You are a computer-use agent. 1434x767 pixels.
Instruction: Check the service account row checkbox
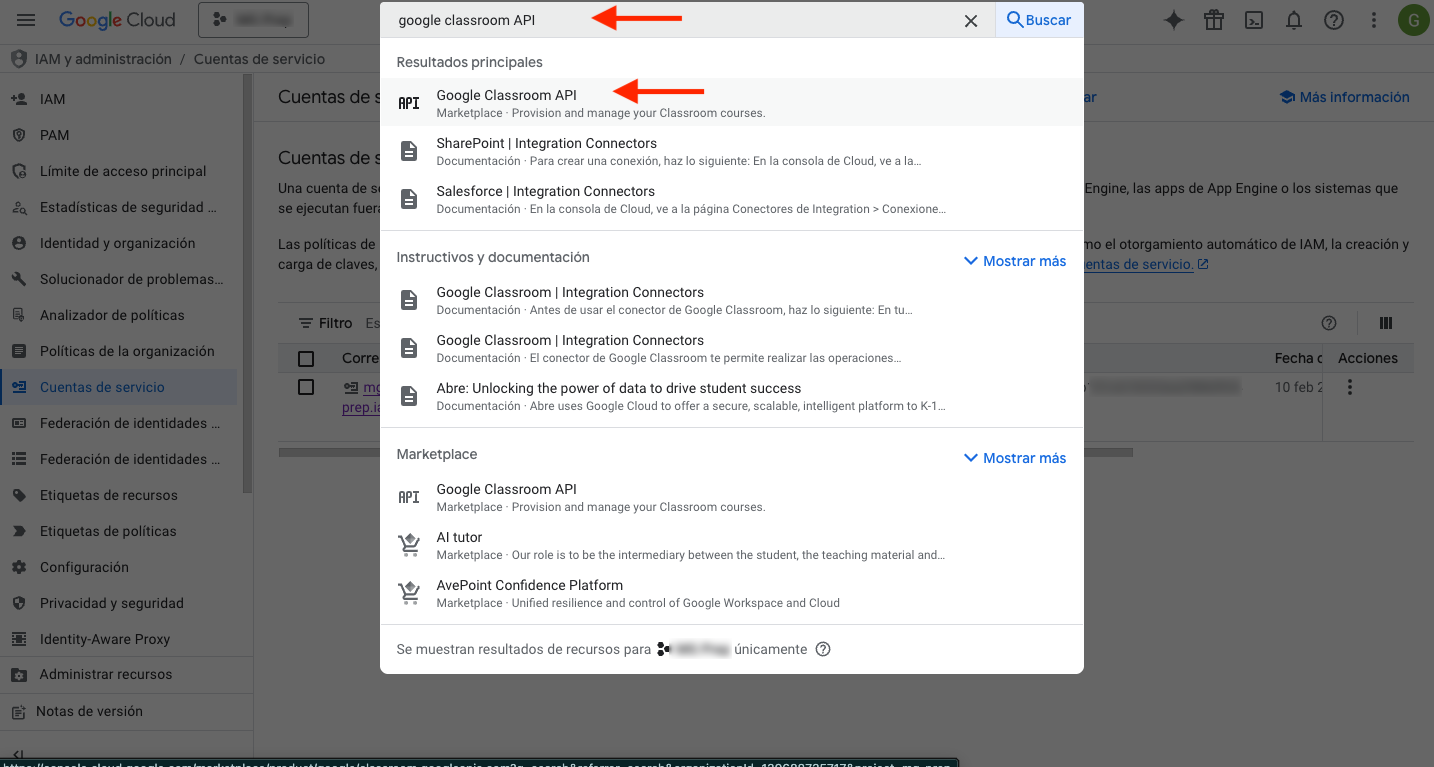click(x=306, y=387)
